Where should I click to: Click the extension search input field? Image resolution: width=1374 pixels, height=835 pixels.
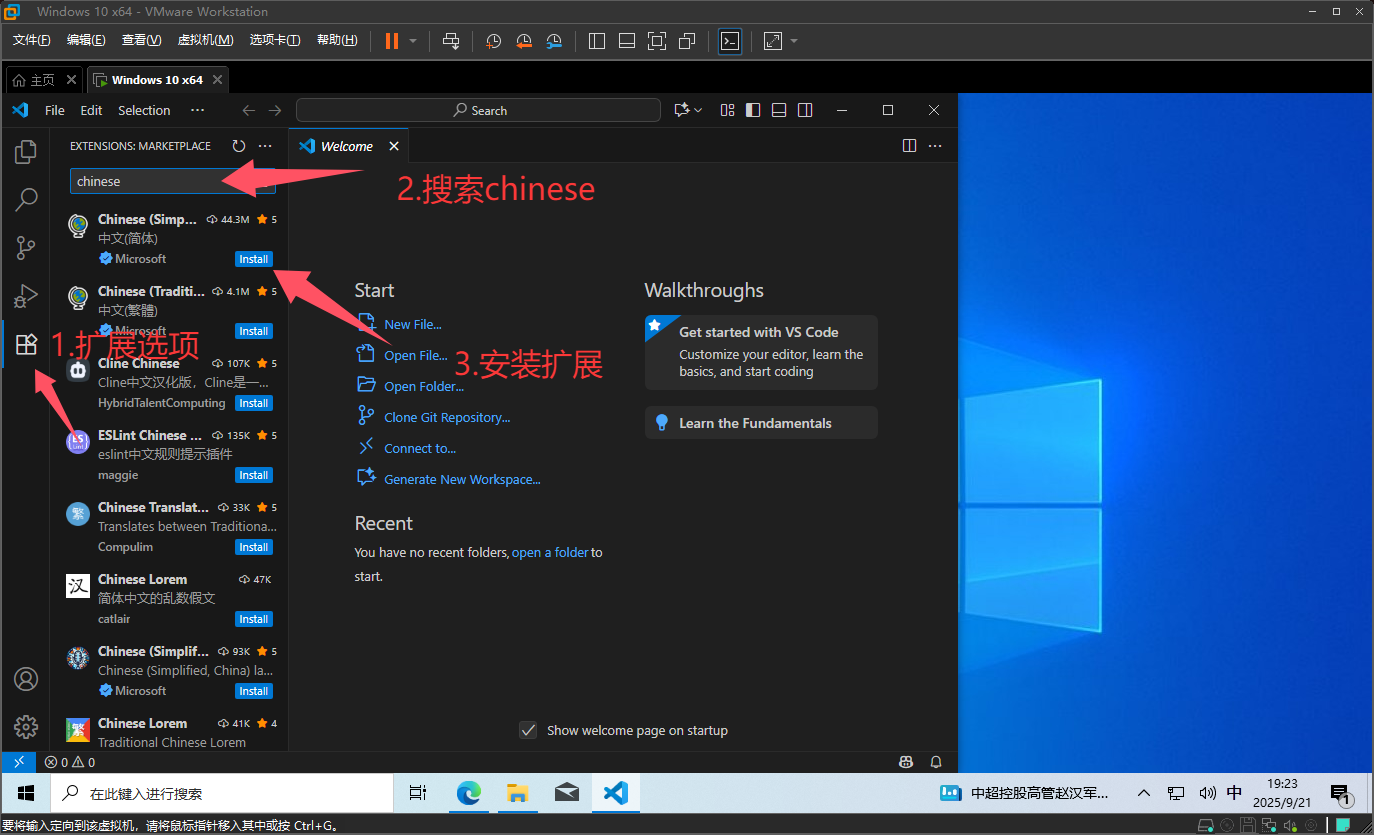[x=160, y=181]
